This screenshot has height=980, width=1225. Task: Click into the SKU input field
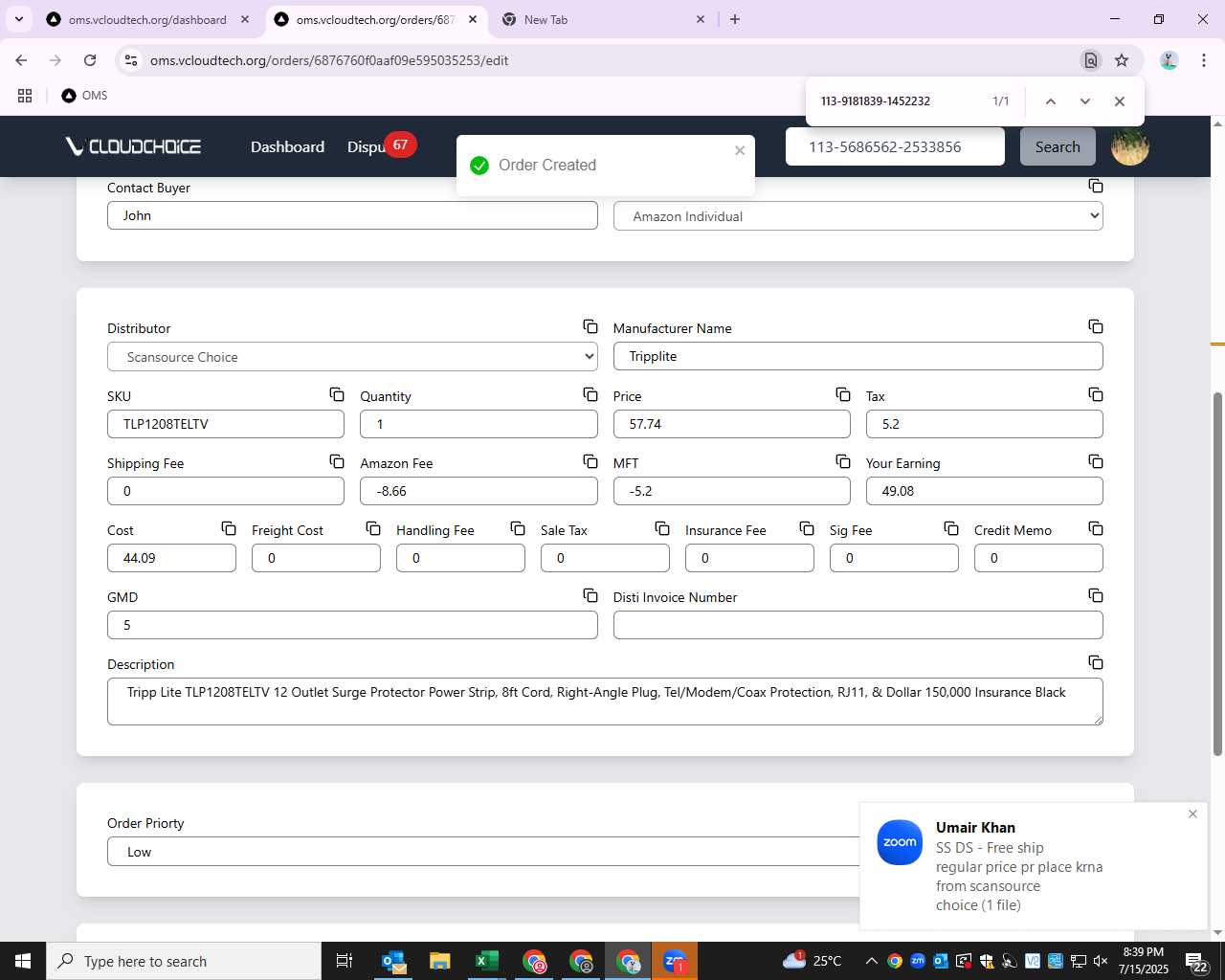coord(226,424)
